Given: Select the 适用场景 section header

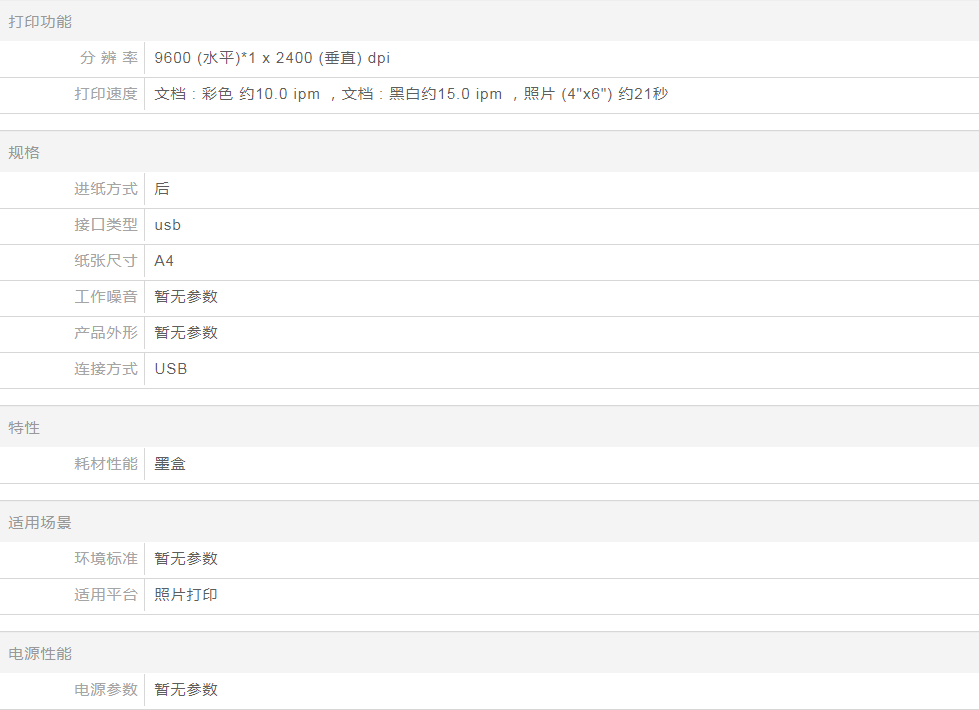Looking at the screenshot, I should point(40,523).
